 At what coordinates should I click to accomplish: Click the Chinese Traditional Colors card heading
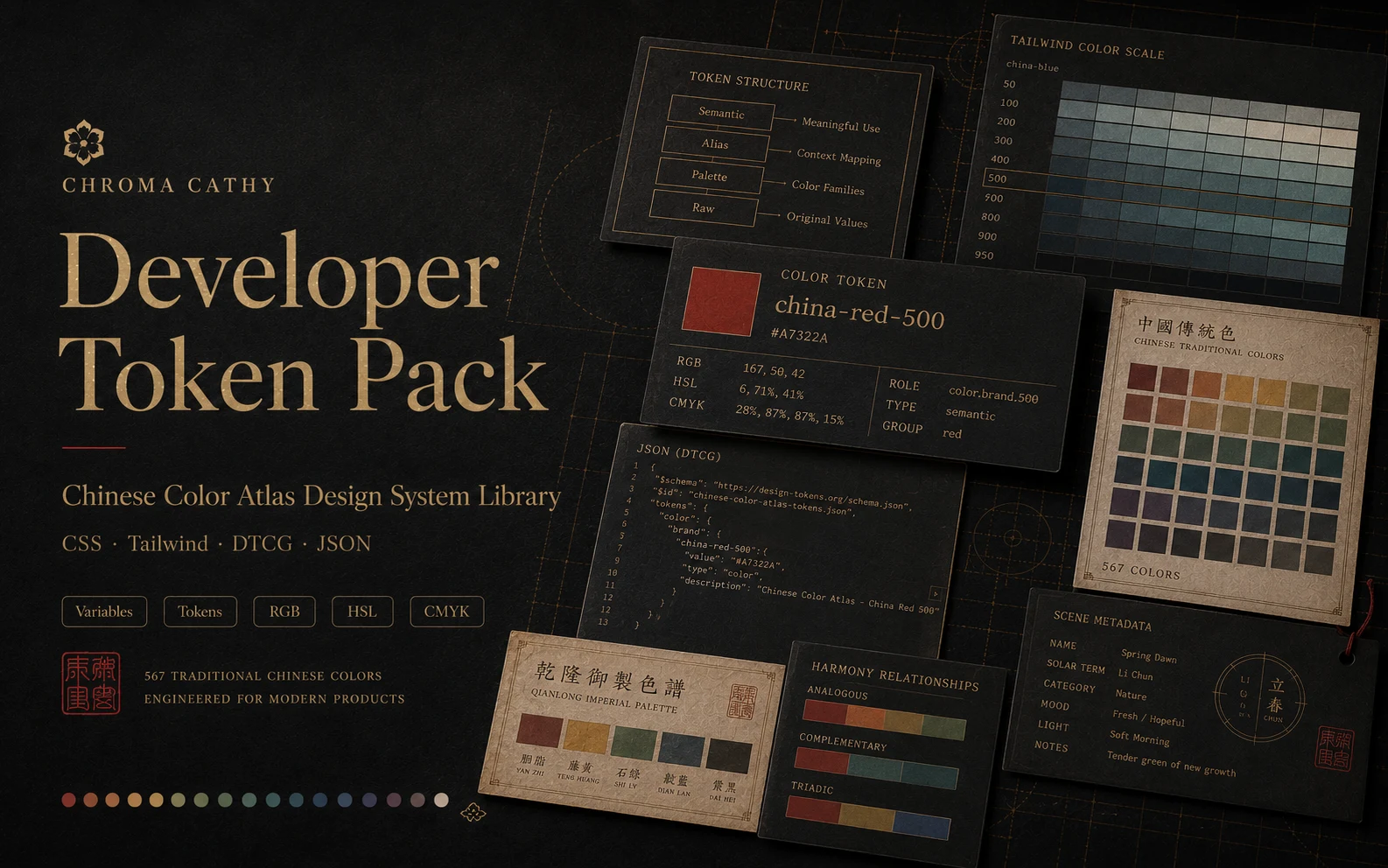pyautogui.click(x=1209, y=347)
